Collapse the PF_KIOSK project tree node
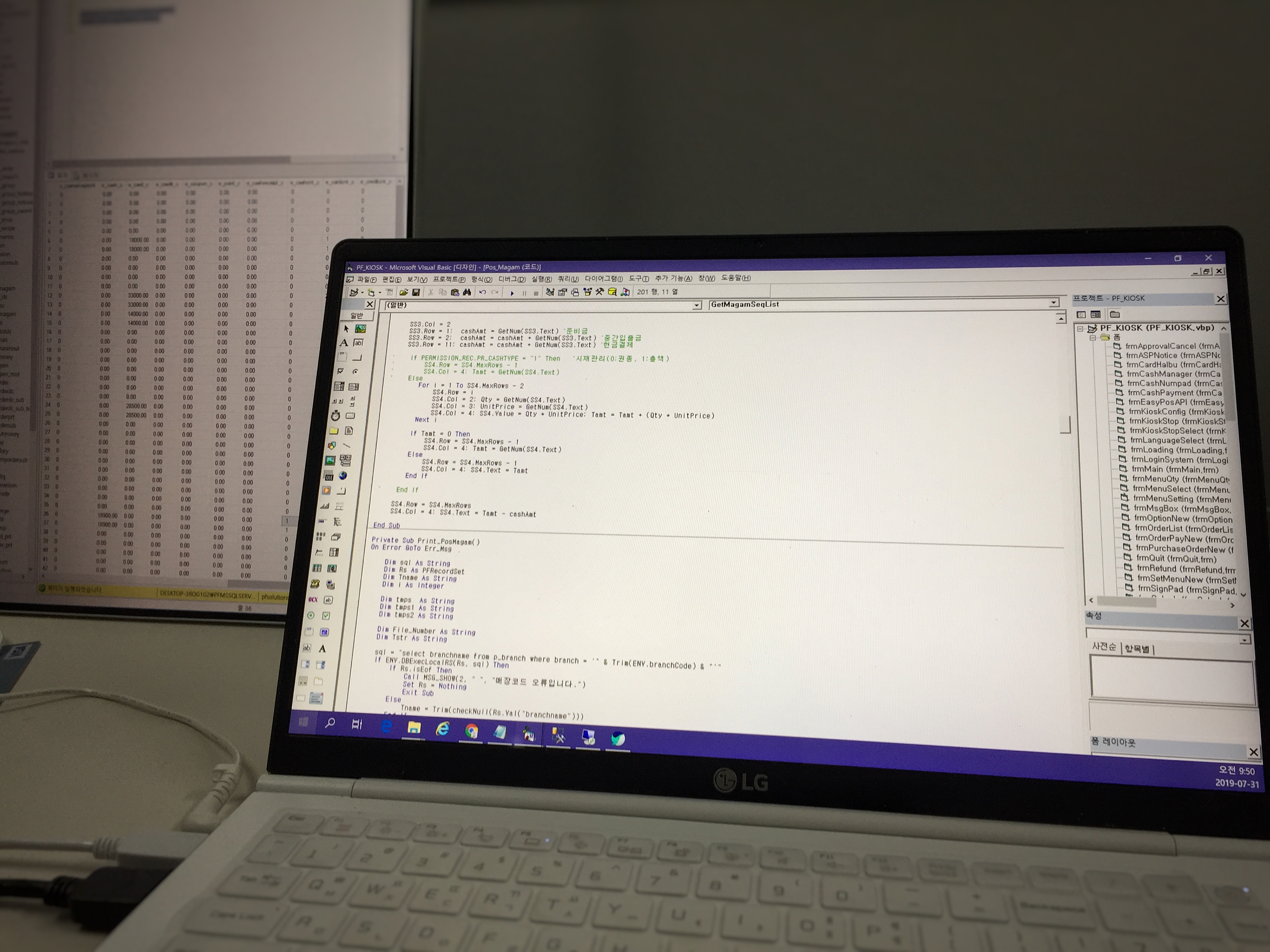Image resolution: width=1270 pixels, height=952 pixels. (1080, 329)
